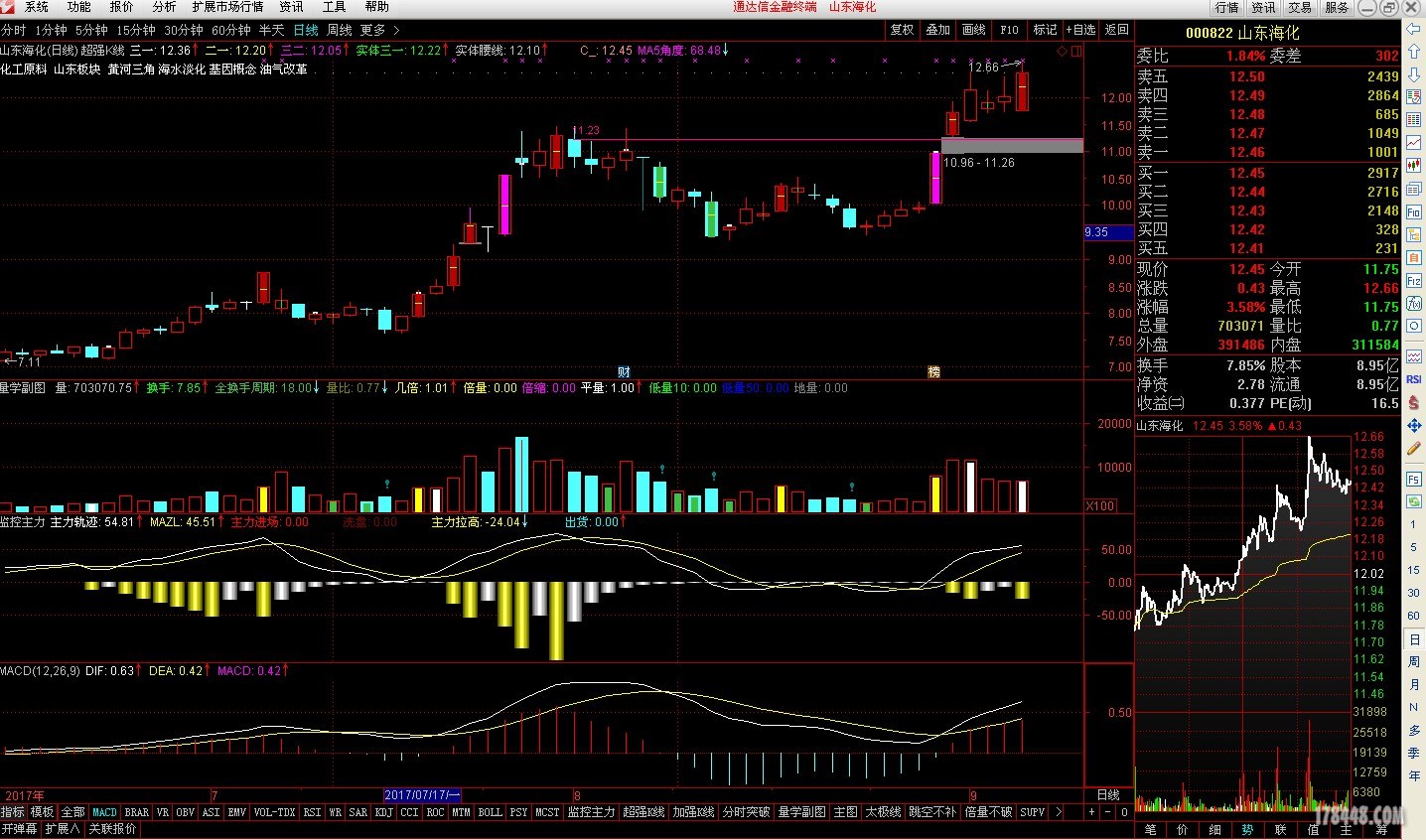The width and height of the screenshot is (1426, 840).
Task: Click the tree structure icon in sidebar
Action: pos(1414,235)
